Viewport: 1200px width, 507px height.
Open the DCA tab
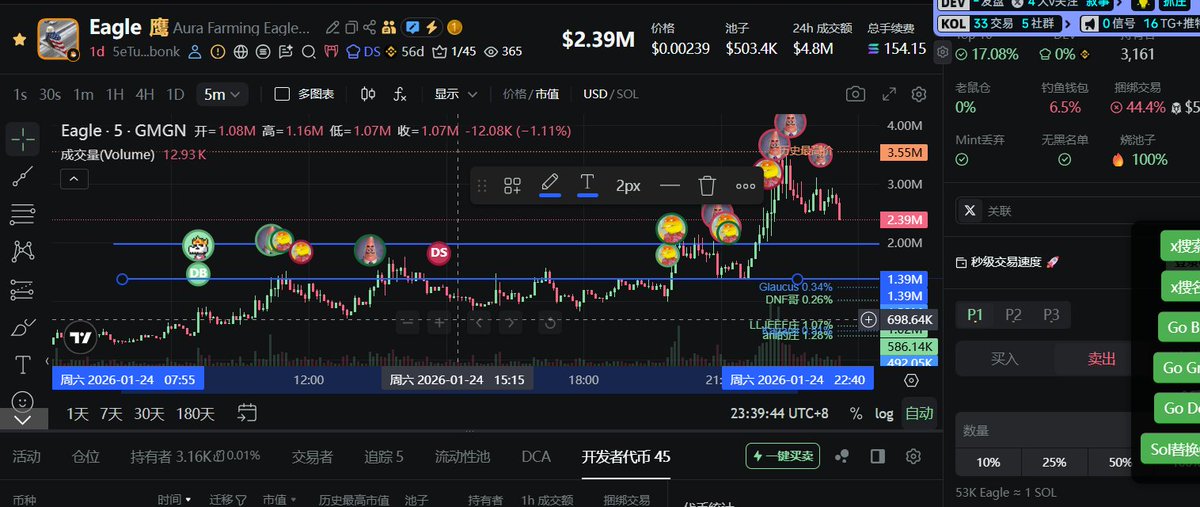click(x=536, y=457)
